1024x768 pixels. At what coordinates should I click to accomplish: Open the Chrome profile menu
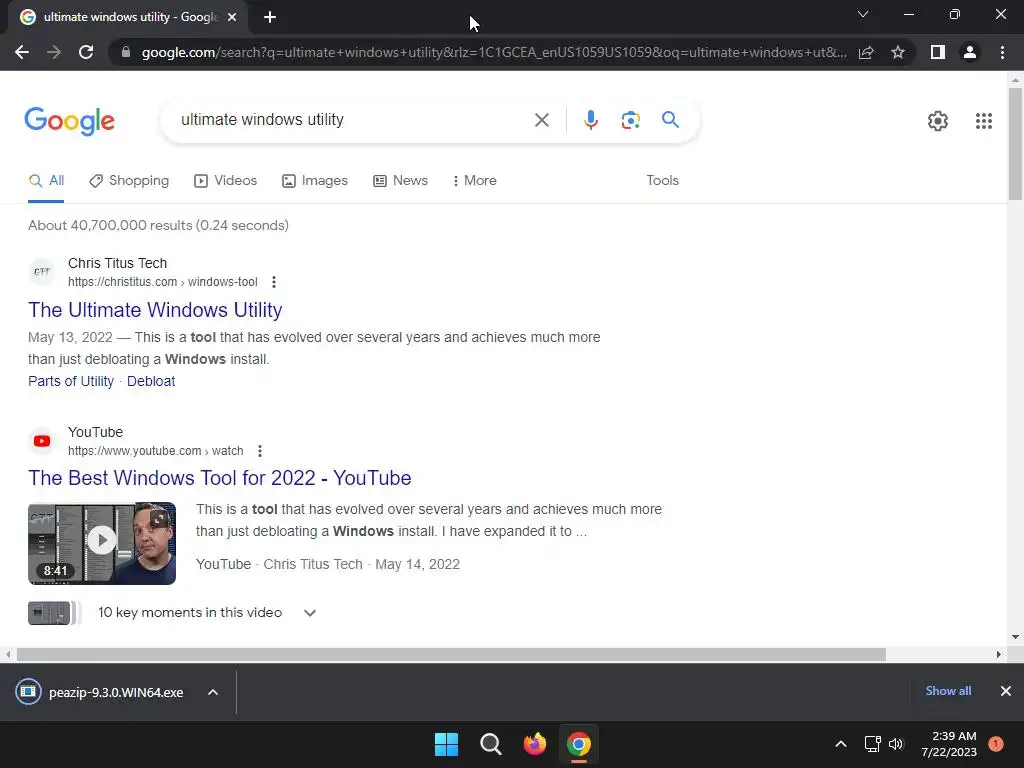(x=970, y=52)
